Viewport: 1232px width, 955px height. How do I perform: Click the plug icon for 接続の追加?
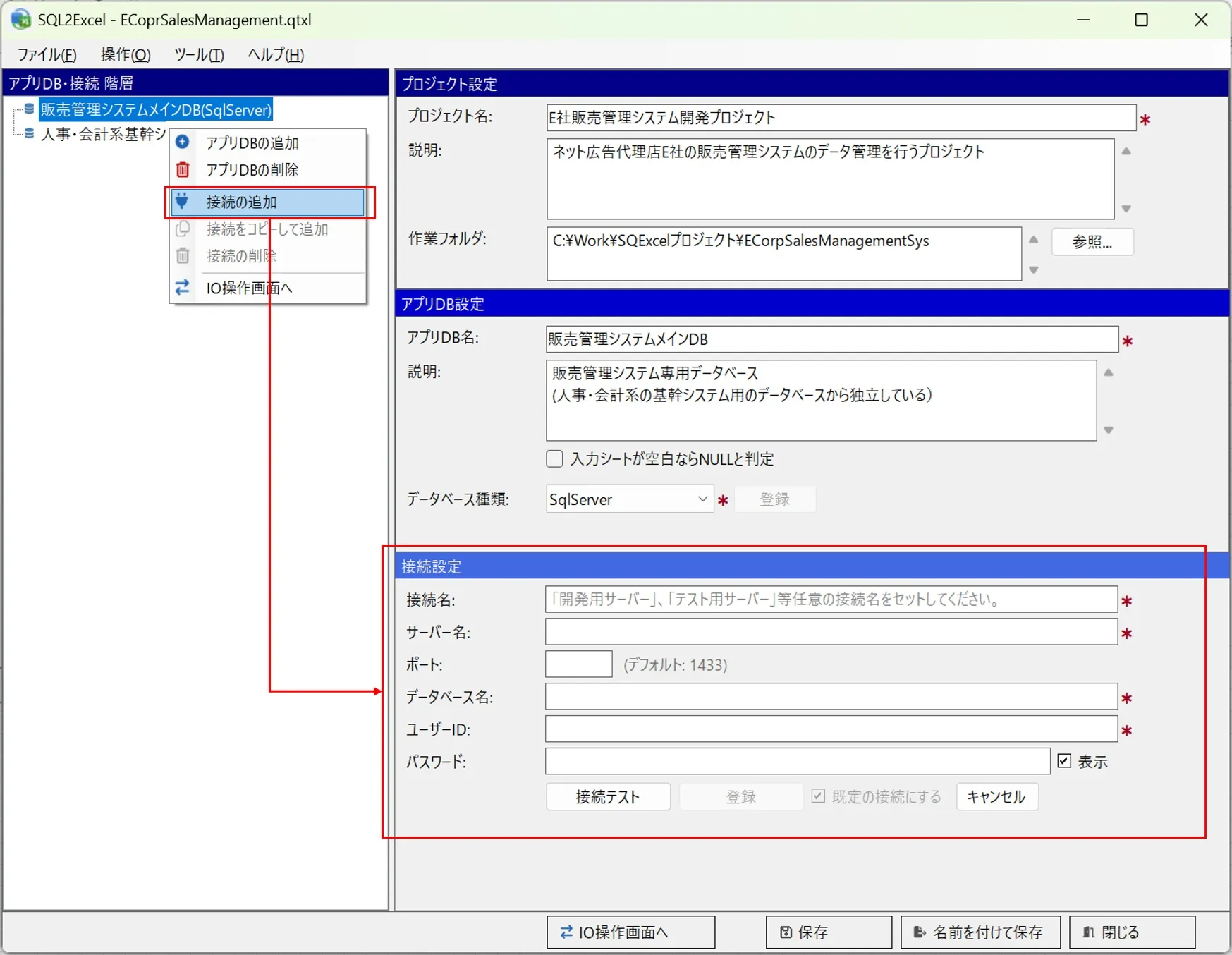[x=182, y=202]
